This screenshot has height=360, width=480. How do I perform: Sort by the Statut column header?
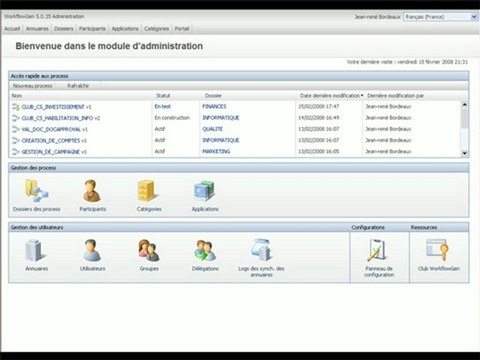pos(163,96)
